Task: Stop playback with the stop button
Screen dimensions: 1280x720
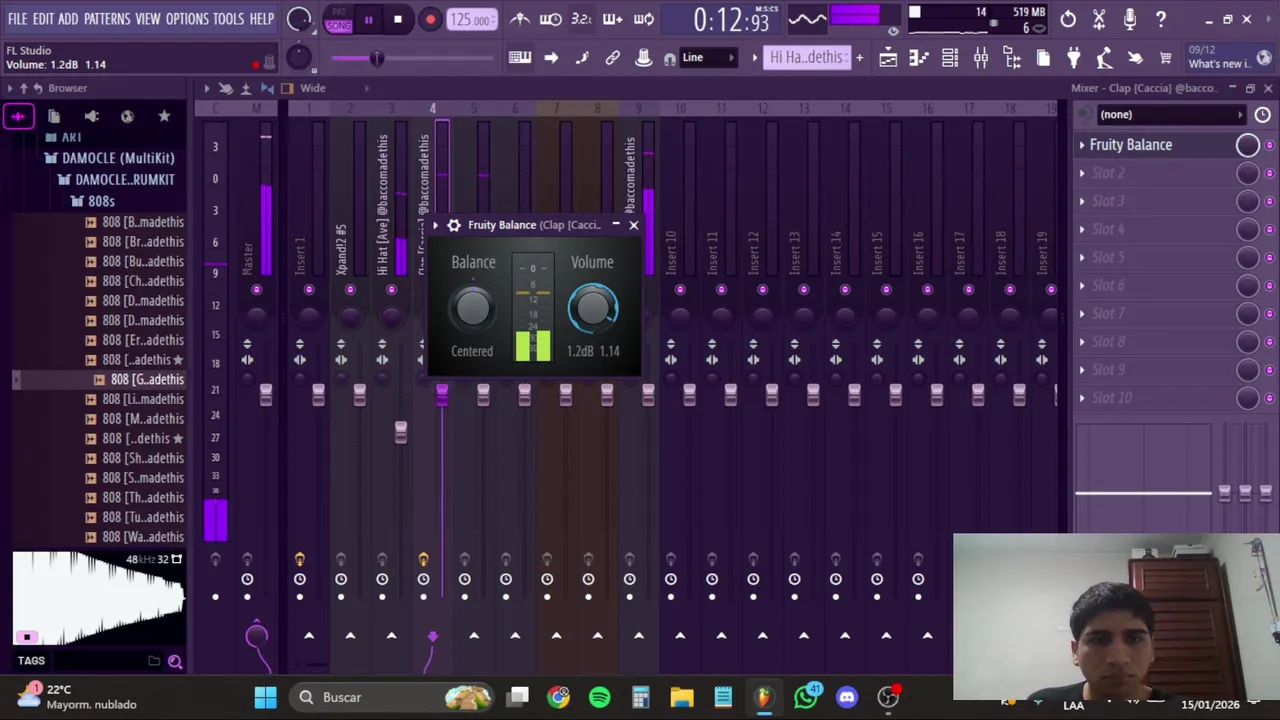Action: pos(398,19)
